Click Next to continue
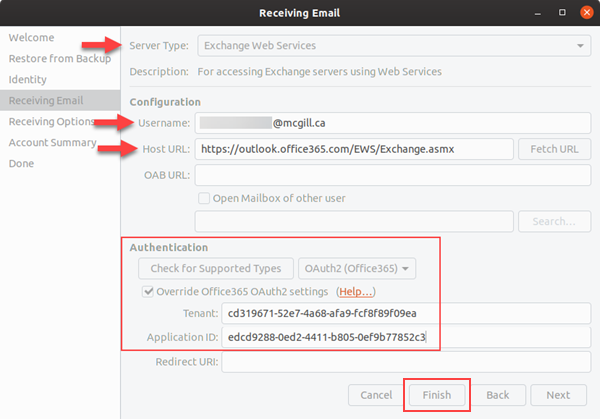600x419 pixels. point(558,395)
